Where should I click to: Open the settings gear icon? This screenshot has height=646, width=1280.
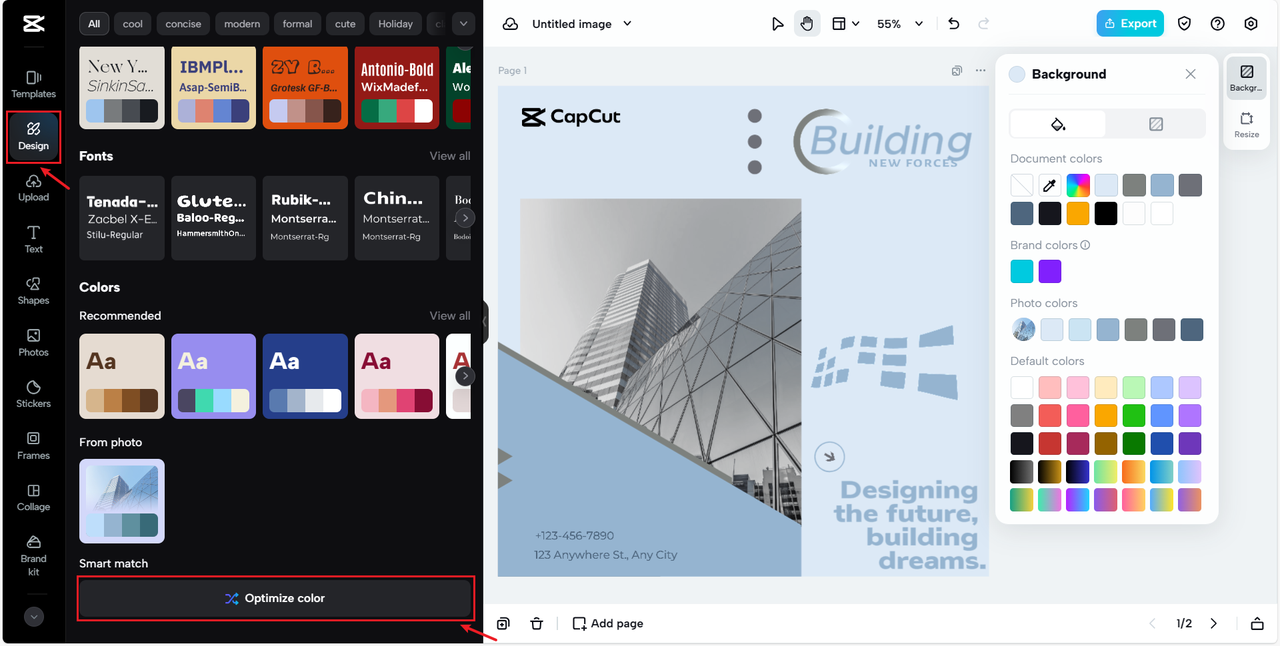(1251, 23)
